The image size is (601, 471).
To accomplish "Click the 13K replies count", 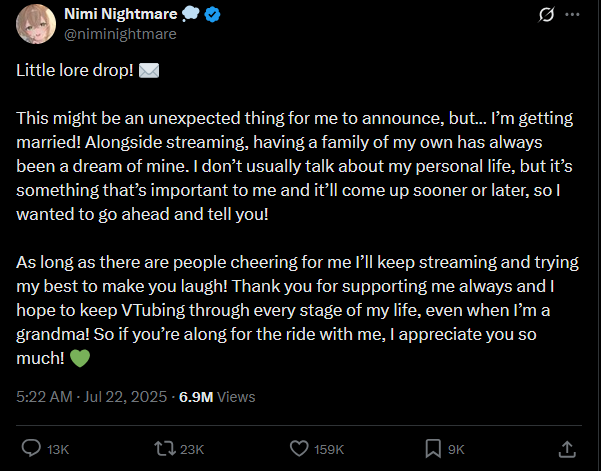I will click(58, 449).
